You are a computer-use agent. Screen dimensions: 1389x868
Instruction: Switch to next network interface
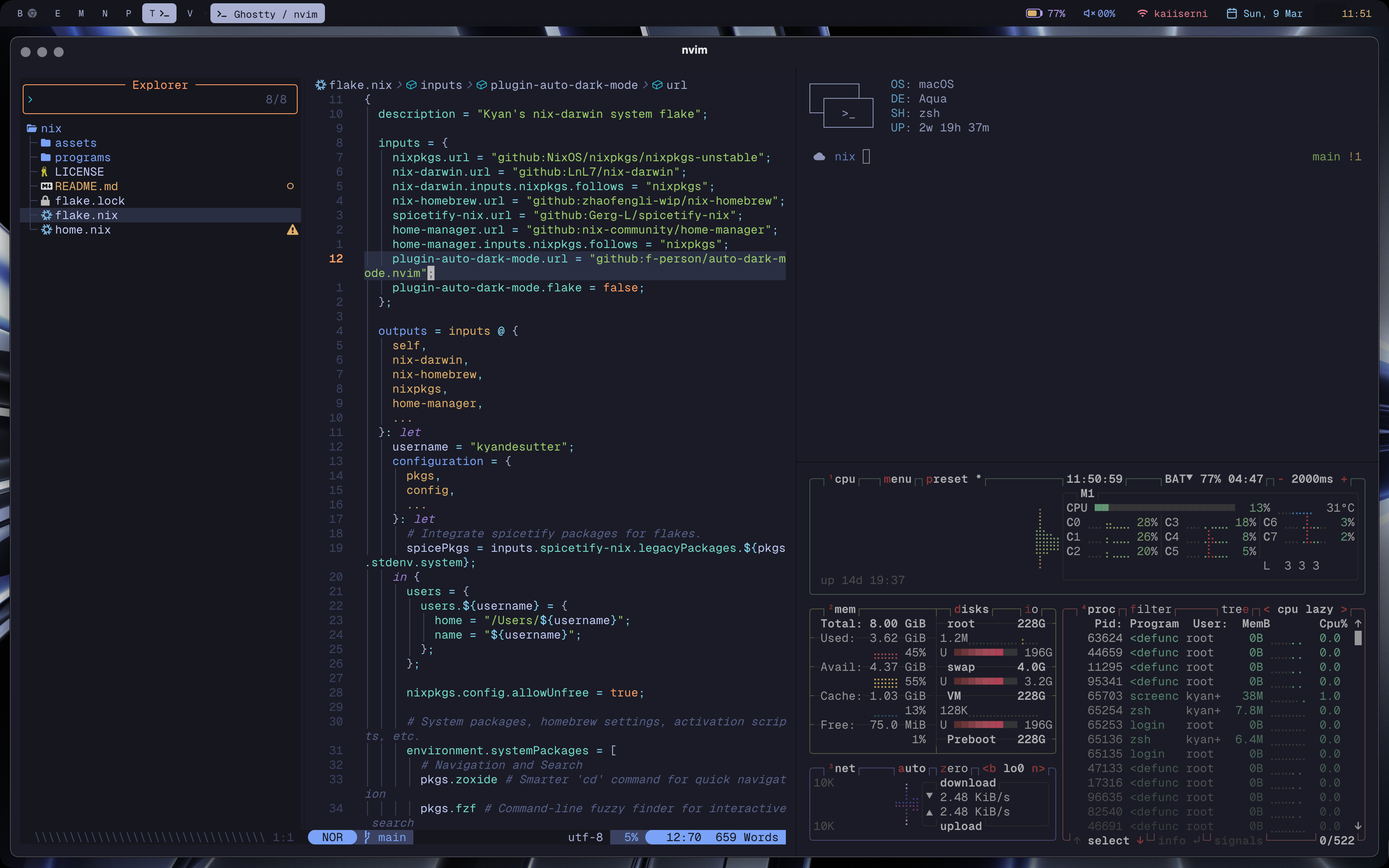(1038, 768)
